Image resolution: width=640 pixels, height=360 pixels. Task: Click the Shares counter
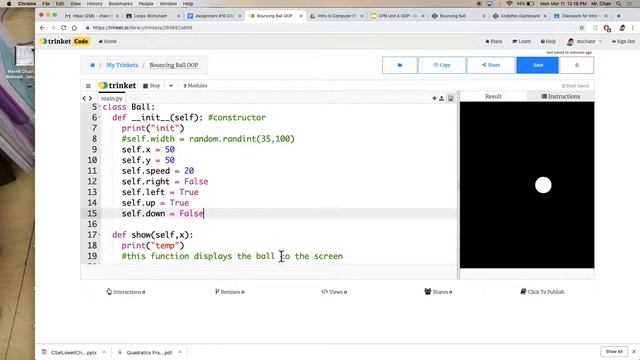tap(438, 292)
